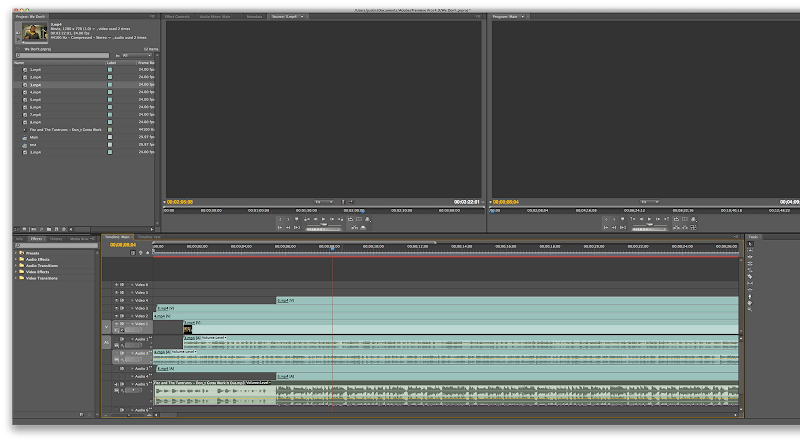This screenshot has width=800, height=442.
Task: Click New Item icon in Project panel
Action: (x=56, y=229)
